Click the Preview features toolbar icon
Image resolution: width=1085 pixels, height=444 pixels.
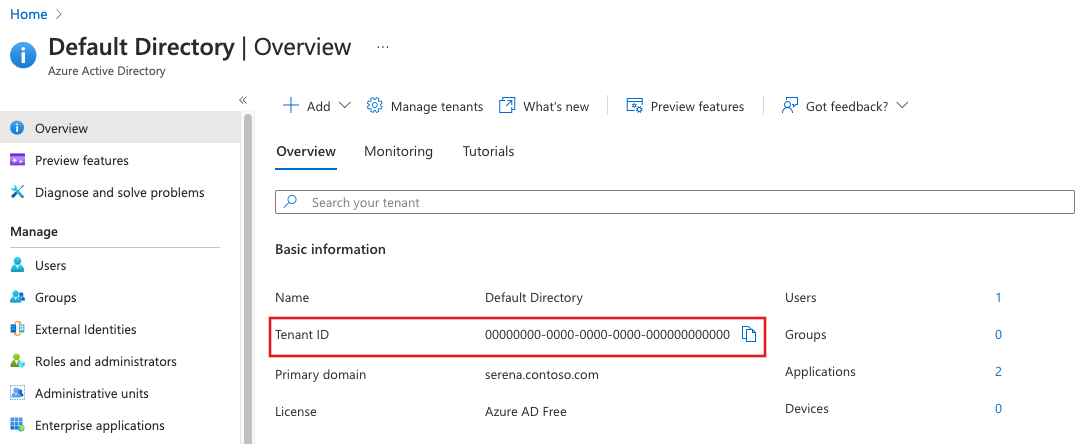[x=635, y=106]
